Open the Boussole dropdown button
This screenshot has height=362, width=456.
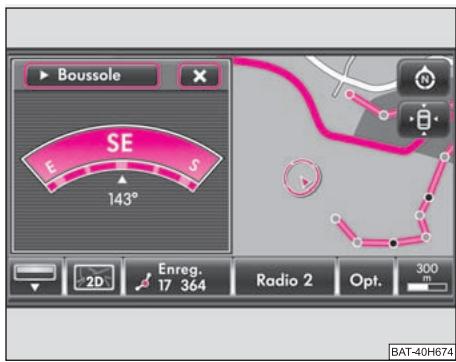click(x=92, y=76)
